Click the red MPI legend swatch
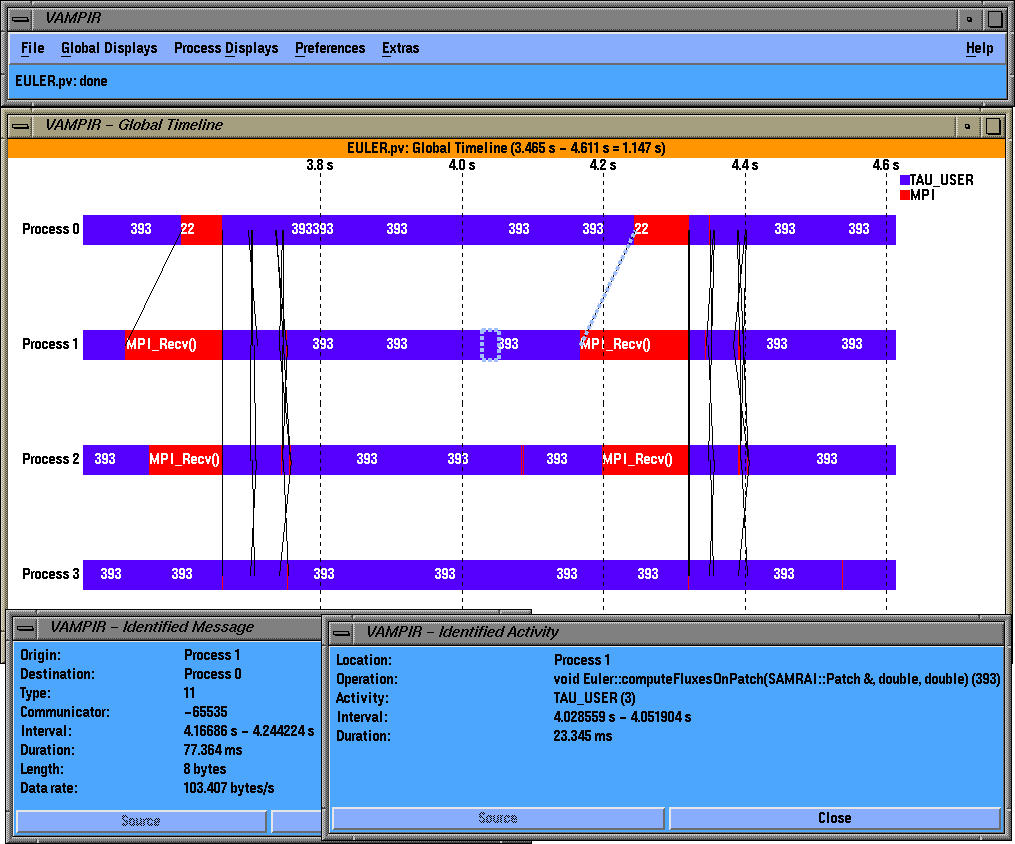This screenshot has height=844, width=1015. [905, 196]
